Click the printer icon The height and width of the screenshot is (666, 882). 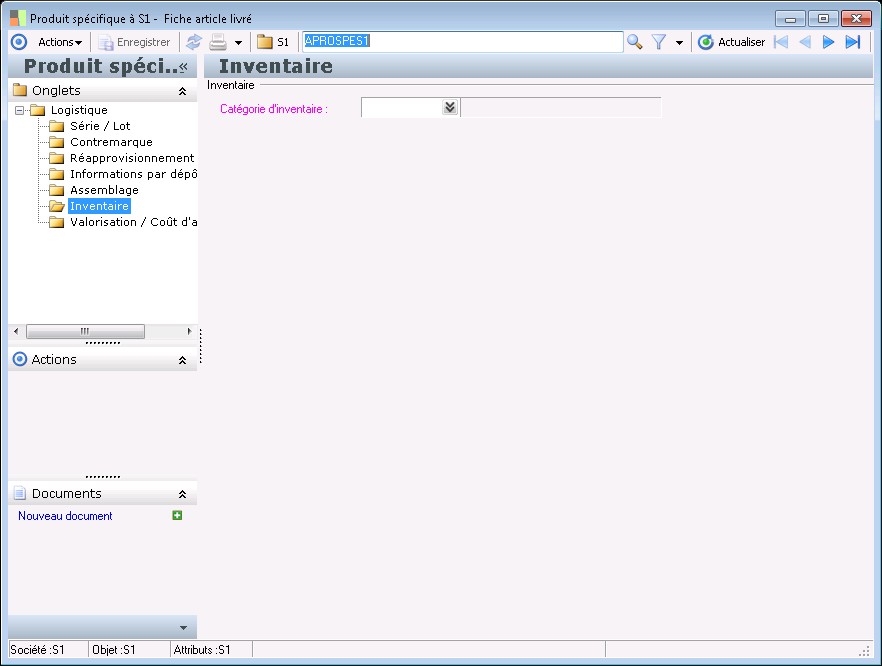click(218, 42)
